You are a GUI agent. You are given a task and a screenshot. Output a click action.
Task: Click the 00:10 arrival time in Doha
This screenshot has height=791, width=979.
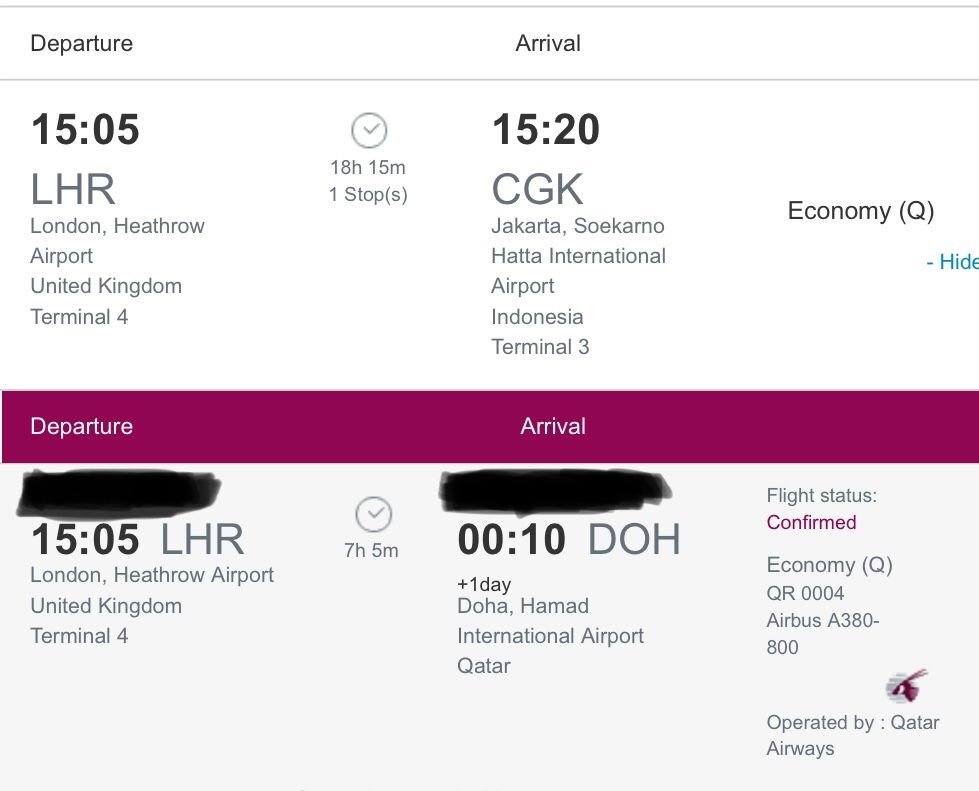[511, 539]
